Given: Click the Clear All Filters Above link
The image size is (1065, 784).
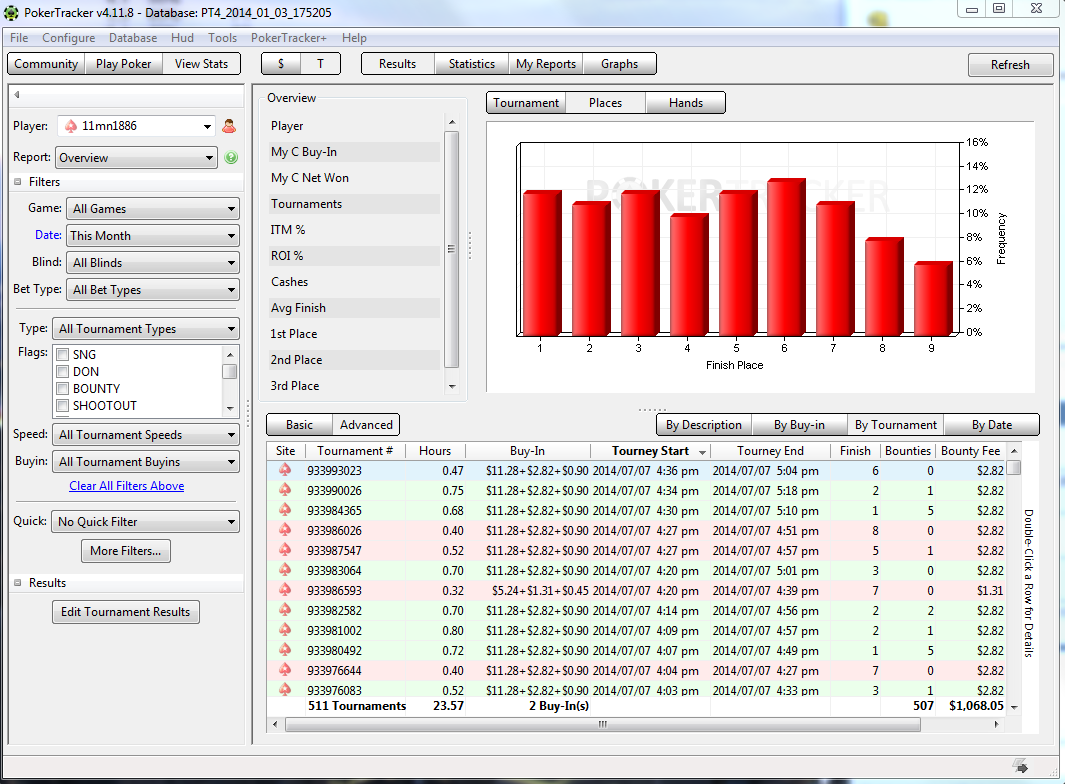Looking at the screenshot, I should [126, 486].
